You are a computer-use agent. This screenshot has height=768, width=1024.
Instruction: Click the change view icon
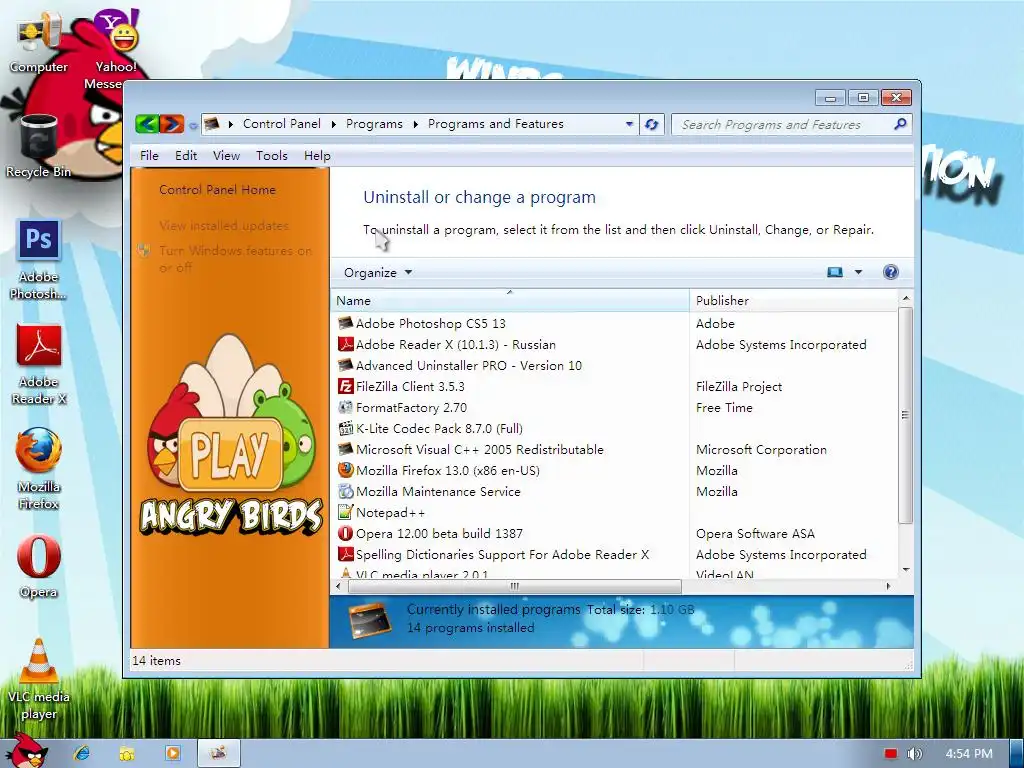click(835, 272)
